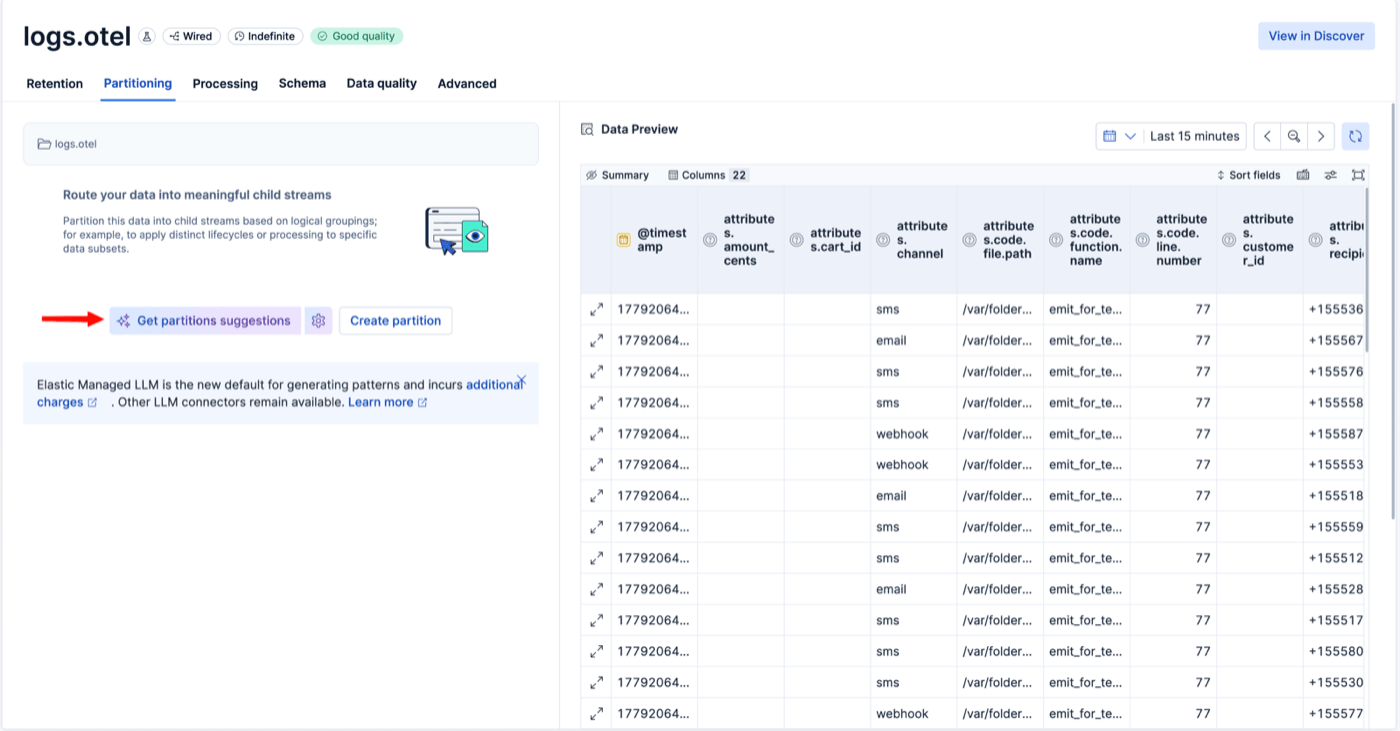Refresh the Data Preview results
The image size is (1400, 731).
coord(1355,136)
